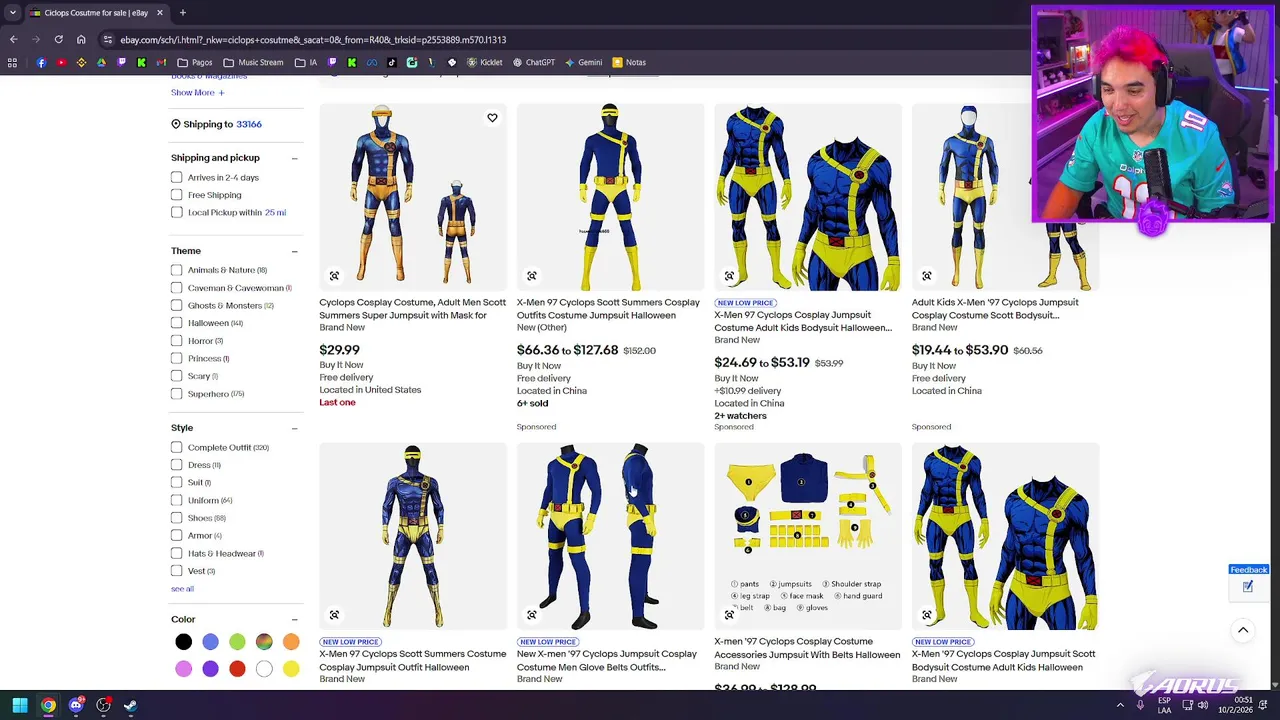Add first Cyclops costume to watchlist heart

(x=492, y=118)
